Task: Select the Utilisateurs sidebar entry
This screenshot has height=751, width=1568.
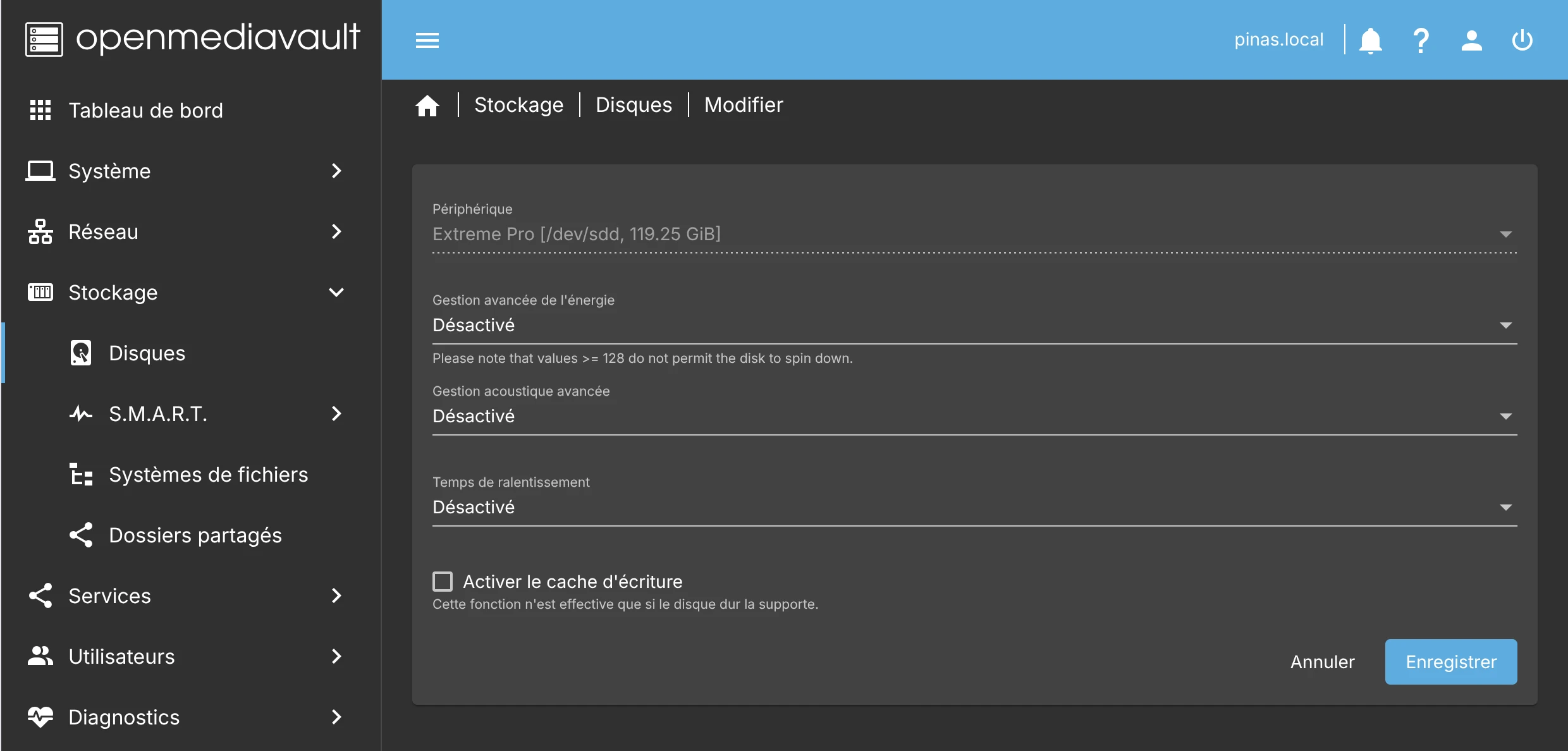Action: pyautogui.click(x=191, y=656)
